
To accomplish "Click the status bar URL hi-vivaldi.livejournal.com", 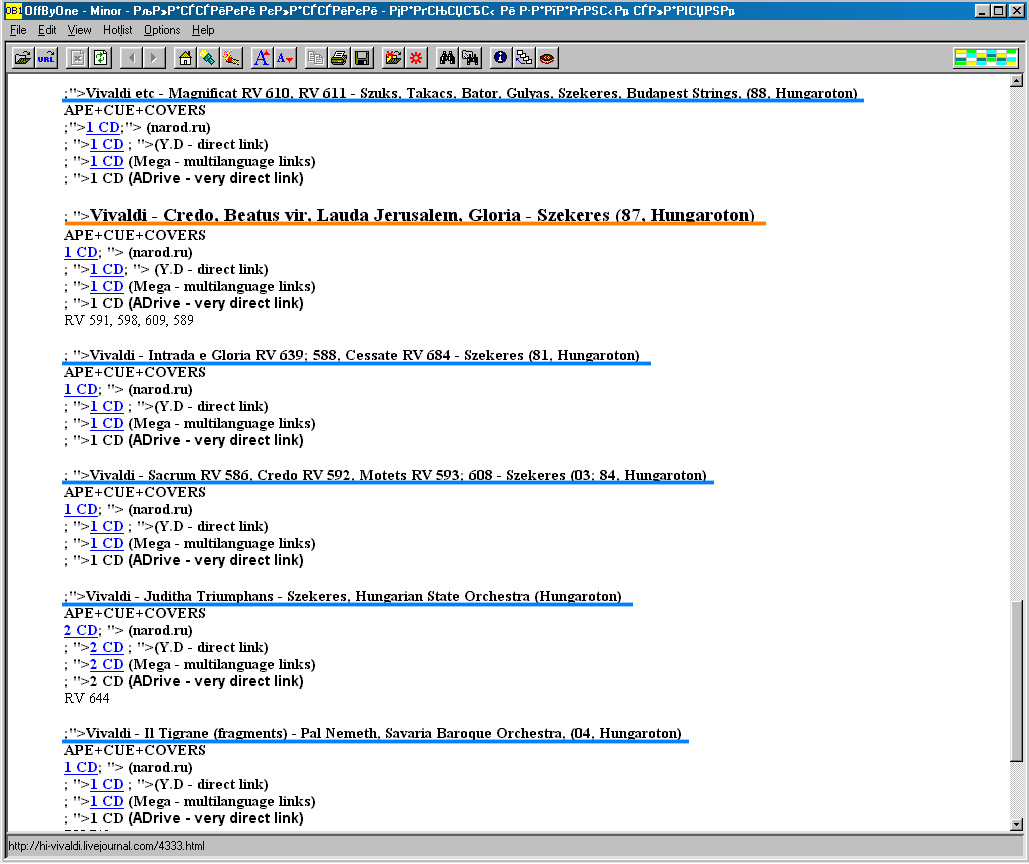I will [106, 846].
